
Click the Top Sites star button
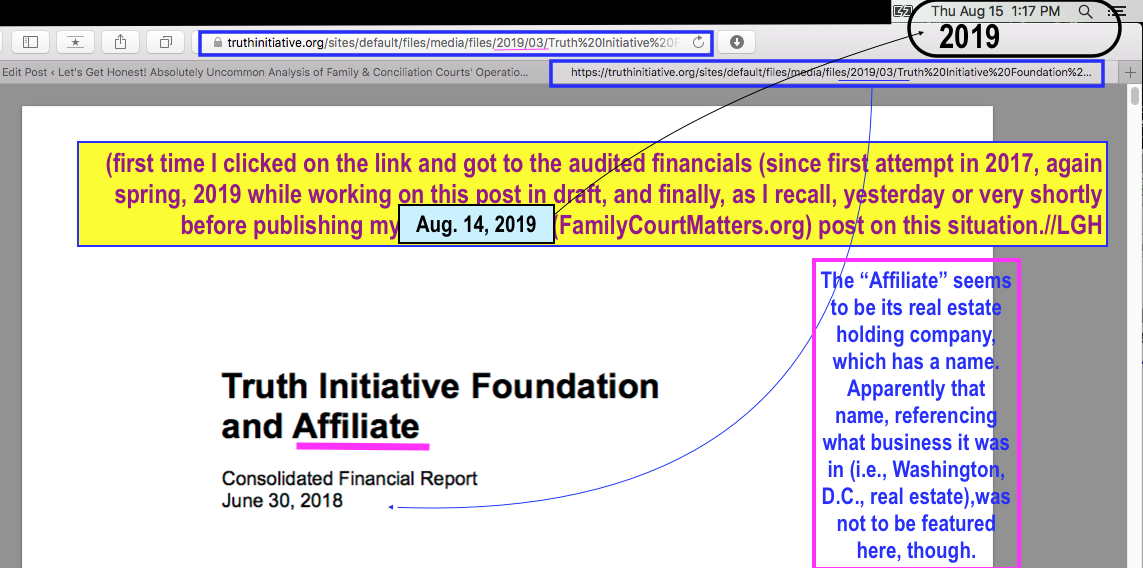click(x=75, y=42)
